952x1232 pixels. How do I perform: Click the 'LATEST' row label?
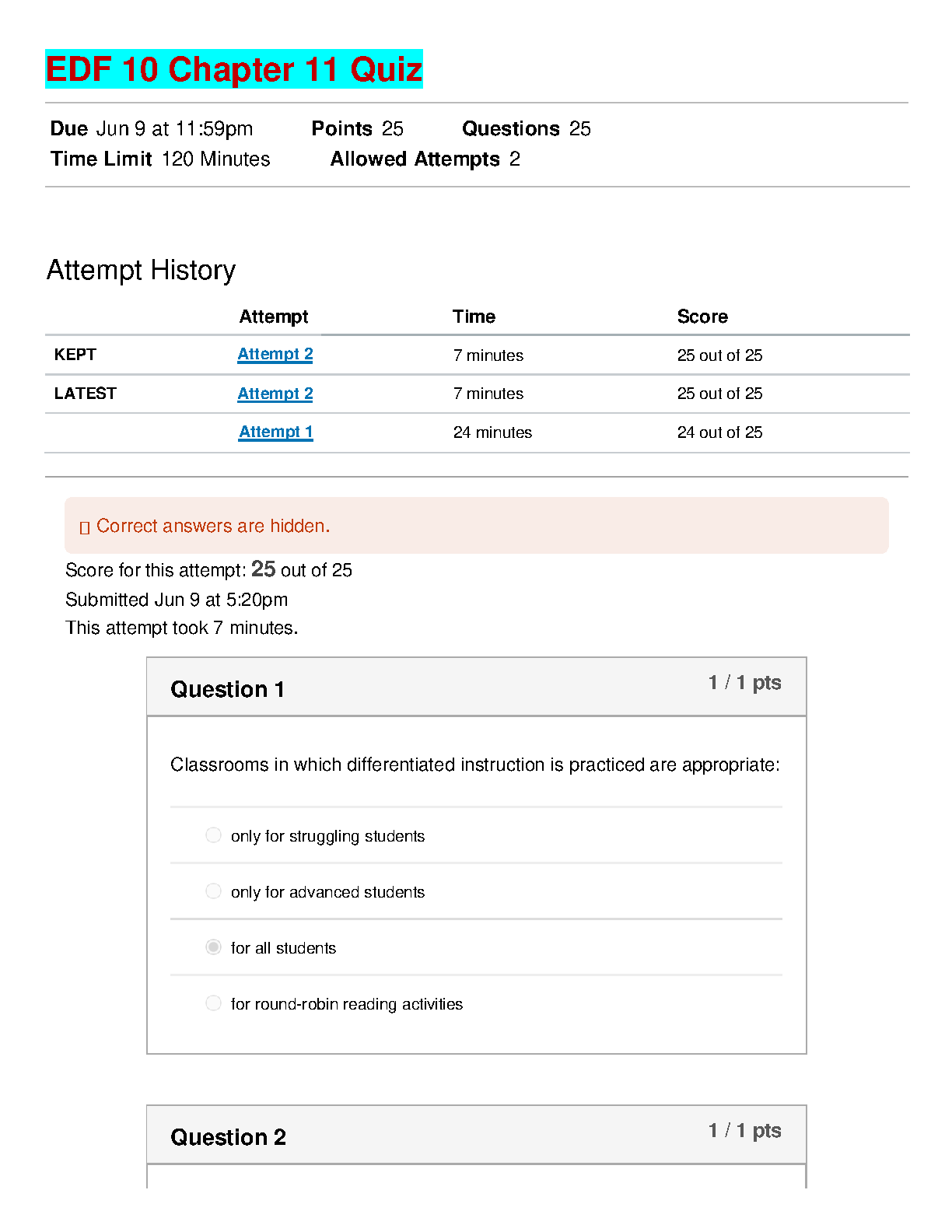pos(86,394)
